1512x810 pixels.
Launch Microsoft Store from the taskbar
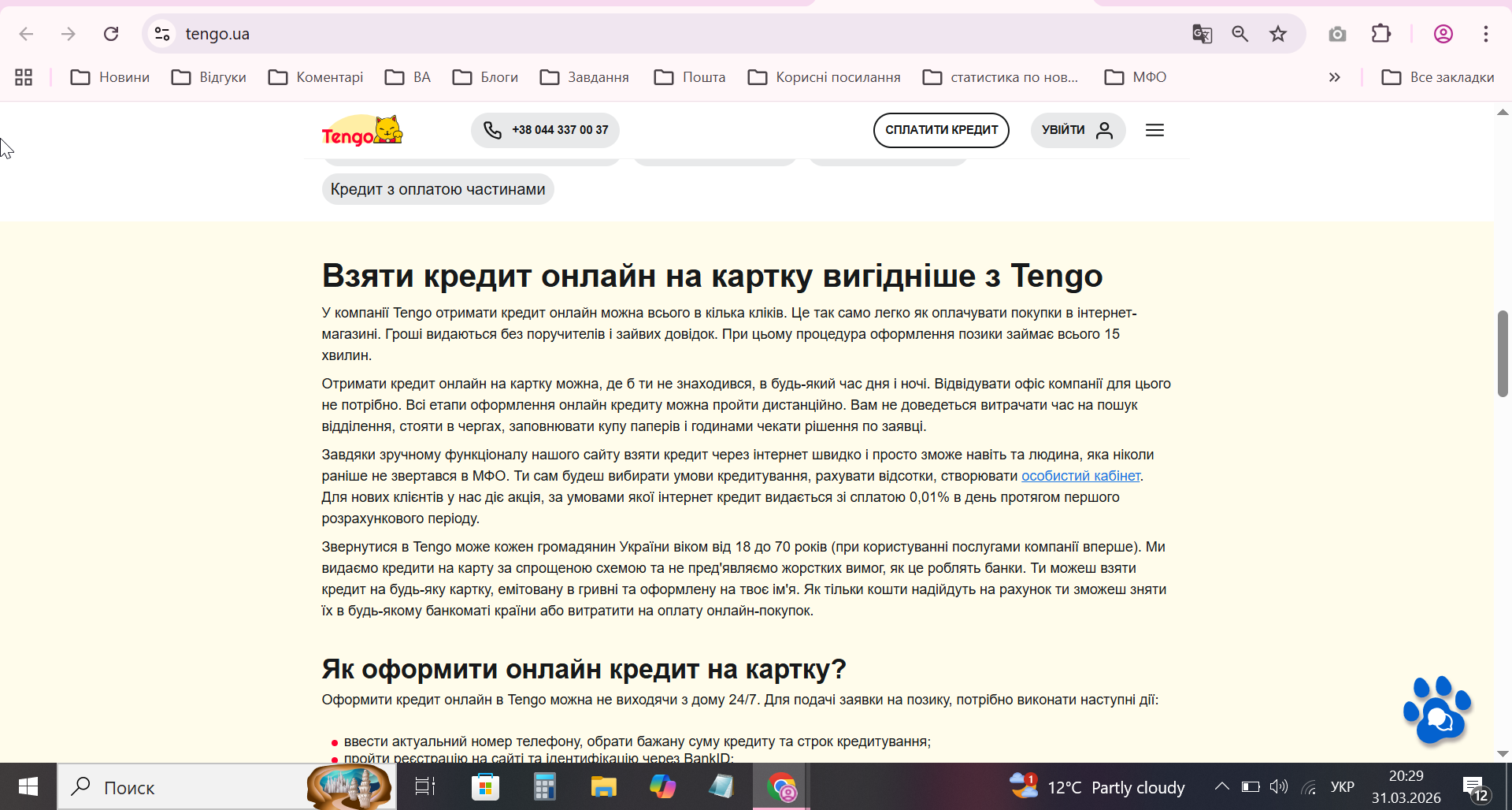(485, 786)
